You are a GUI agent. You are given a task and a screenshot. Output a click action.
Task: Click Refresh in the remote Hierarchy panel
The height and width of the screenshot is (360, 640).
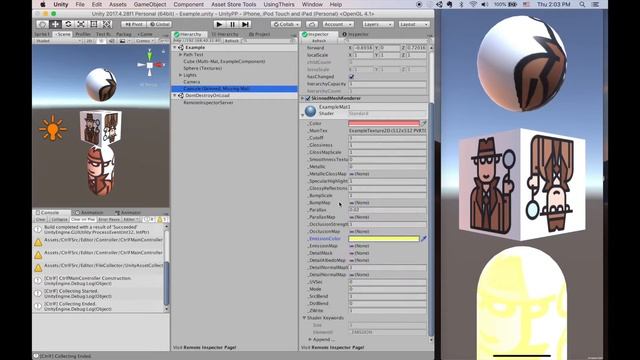coord(231,41)
